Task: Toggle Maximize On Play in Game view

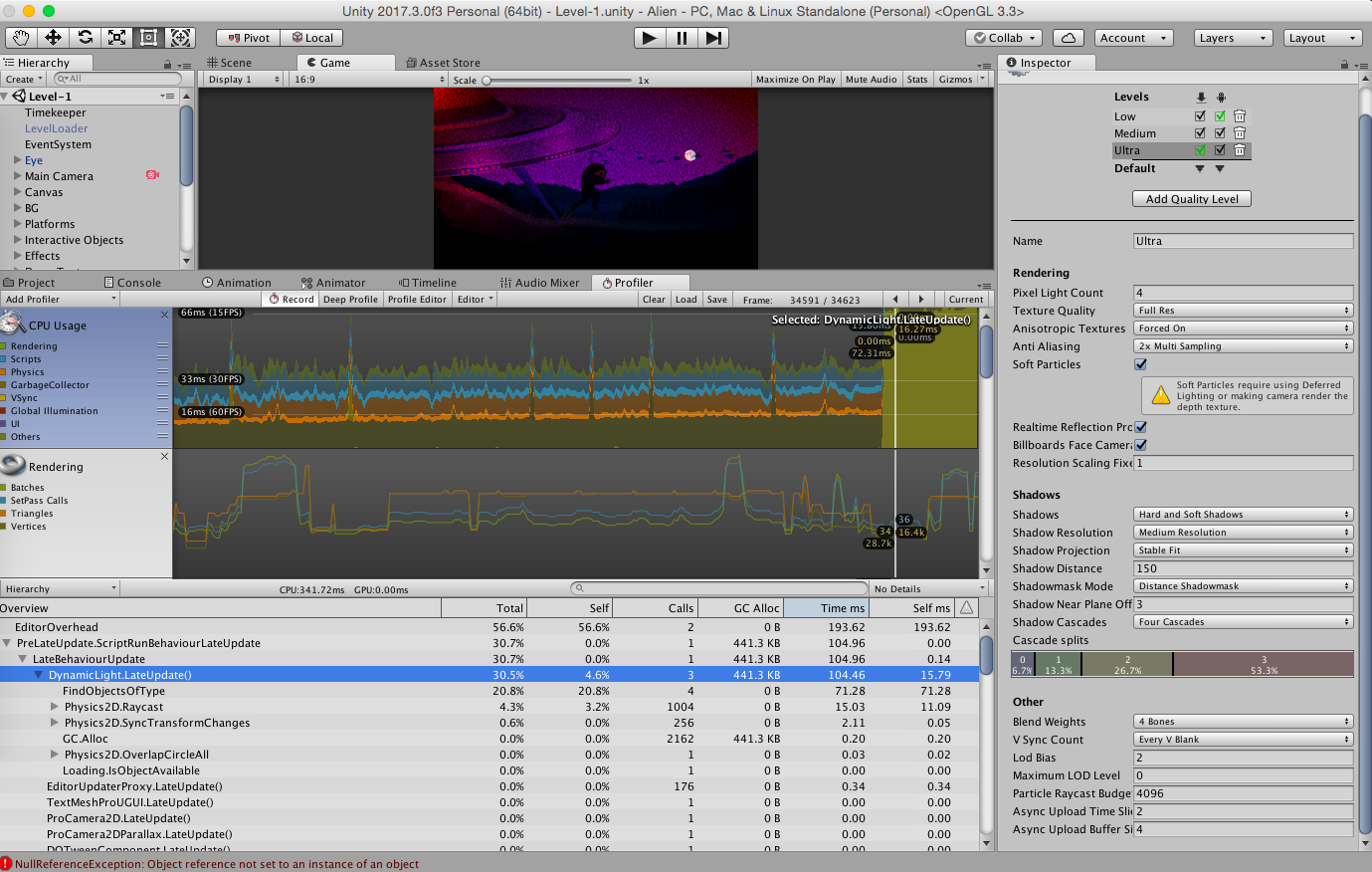Action: pos(795,80)
